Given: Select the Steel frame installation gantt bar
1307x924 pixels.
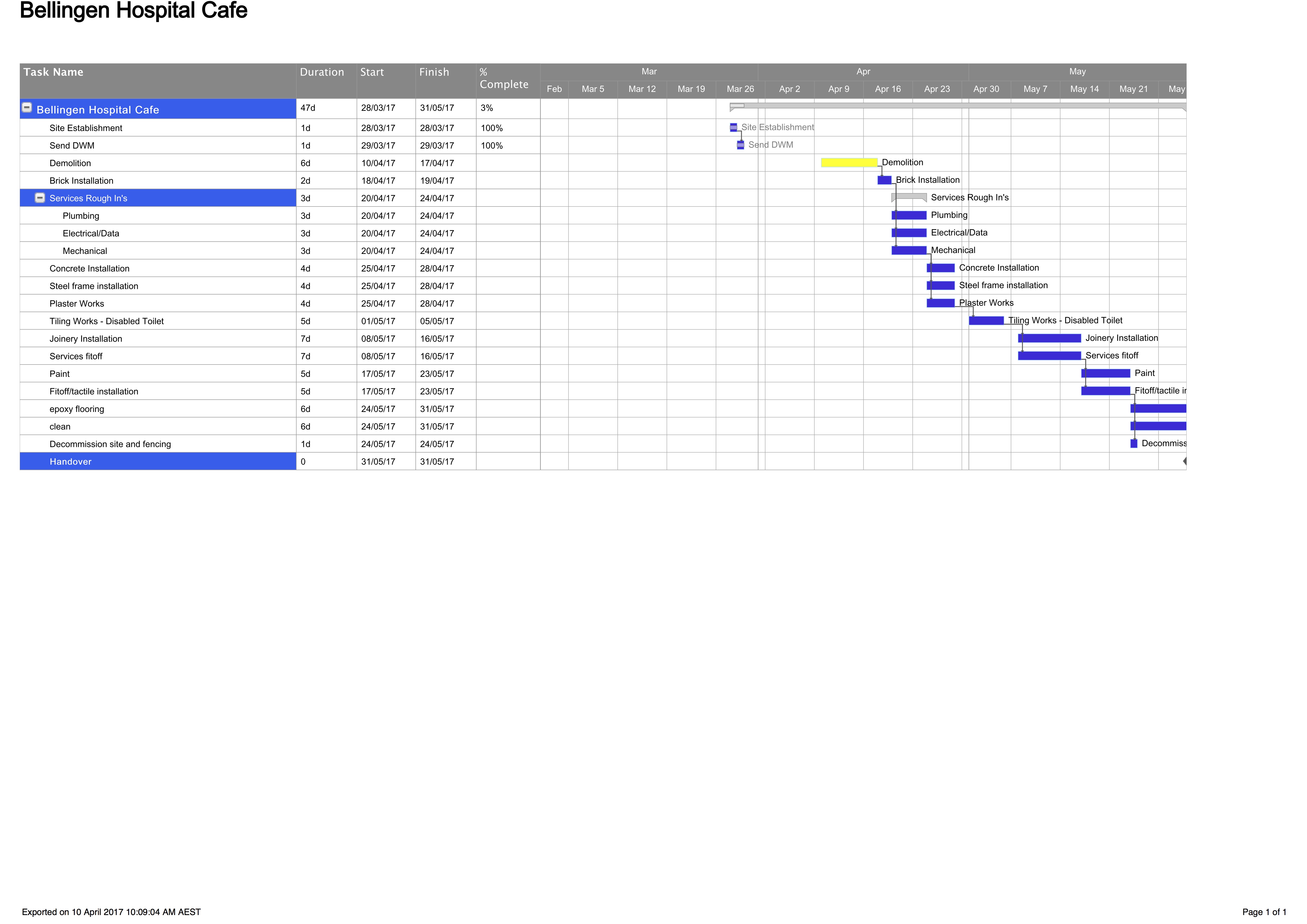Looking at the screenshot, I should [941, 286].
